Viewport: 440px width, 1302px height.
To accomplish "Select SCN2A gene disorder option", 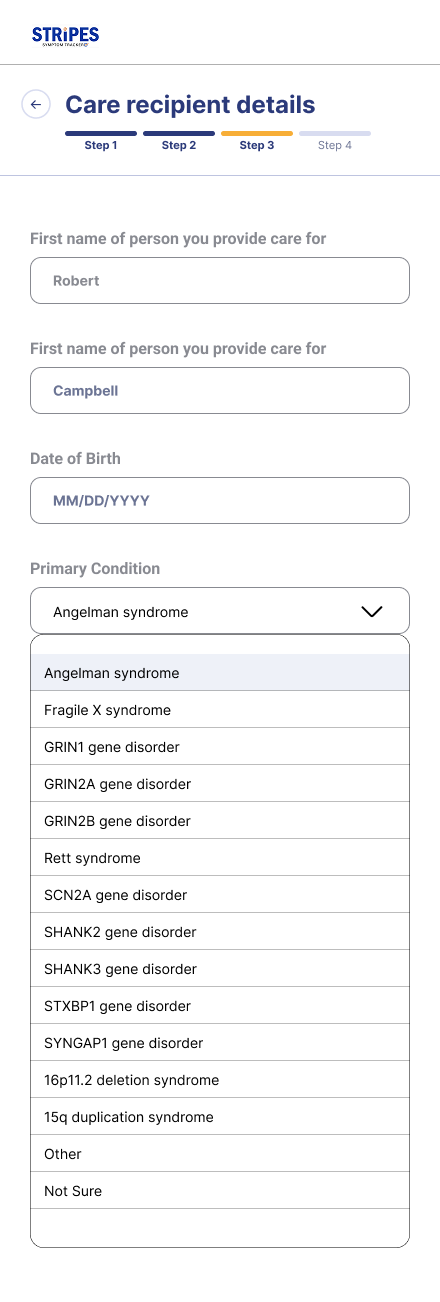I will pyautogui.click(x=220, y=895).
